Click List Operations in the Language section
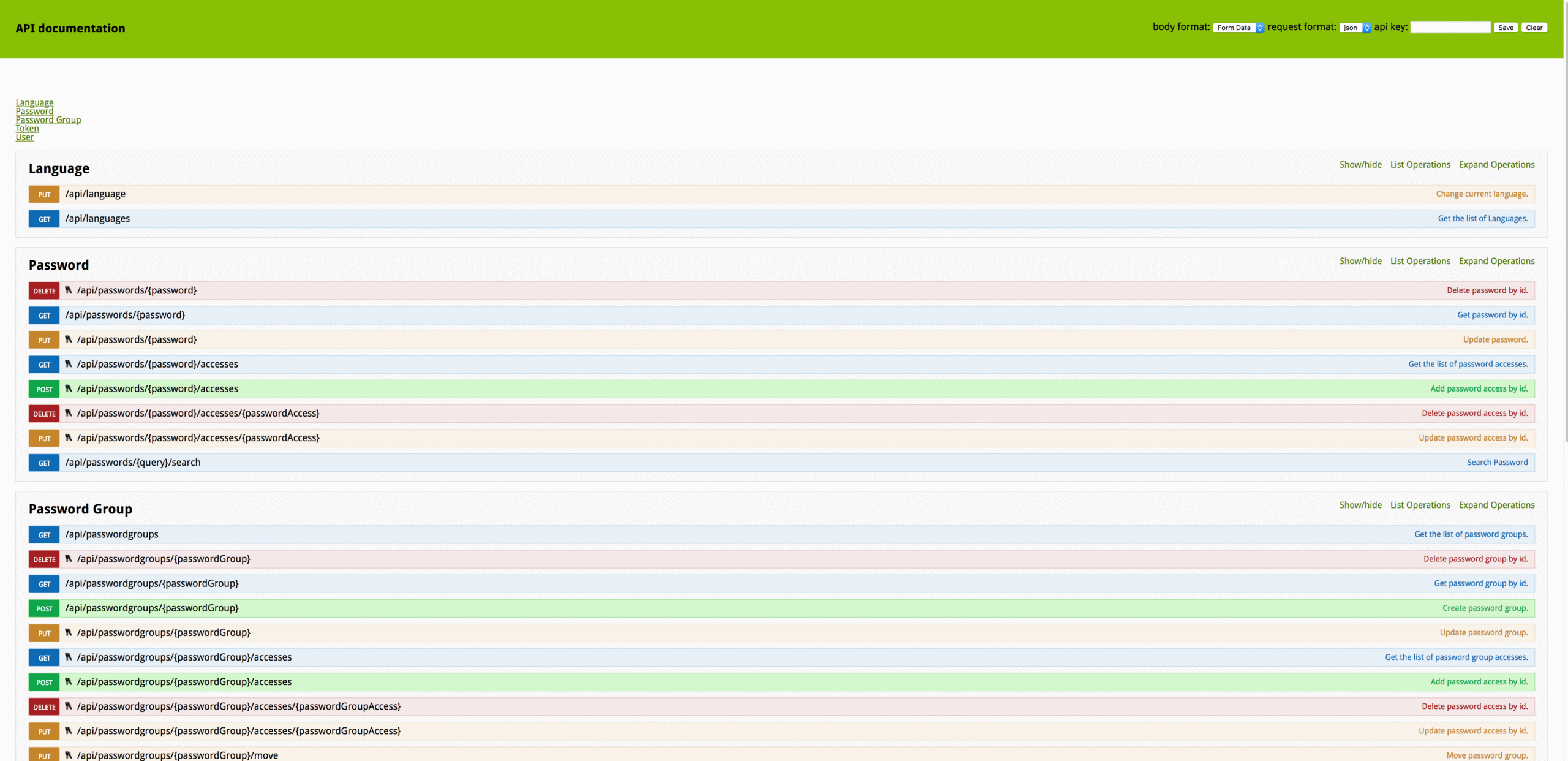Viewport: 1568px width, 761px height. pyautogui.click(x=1420, y=165)
